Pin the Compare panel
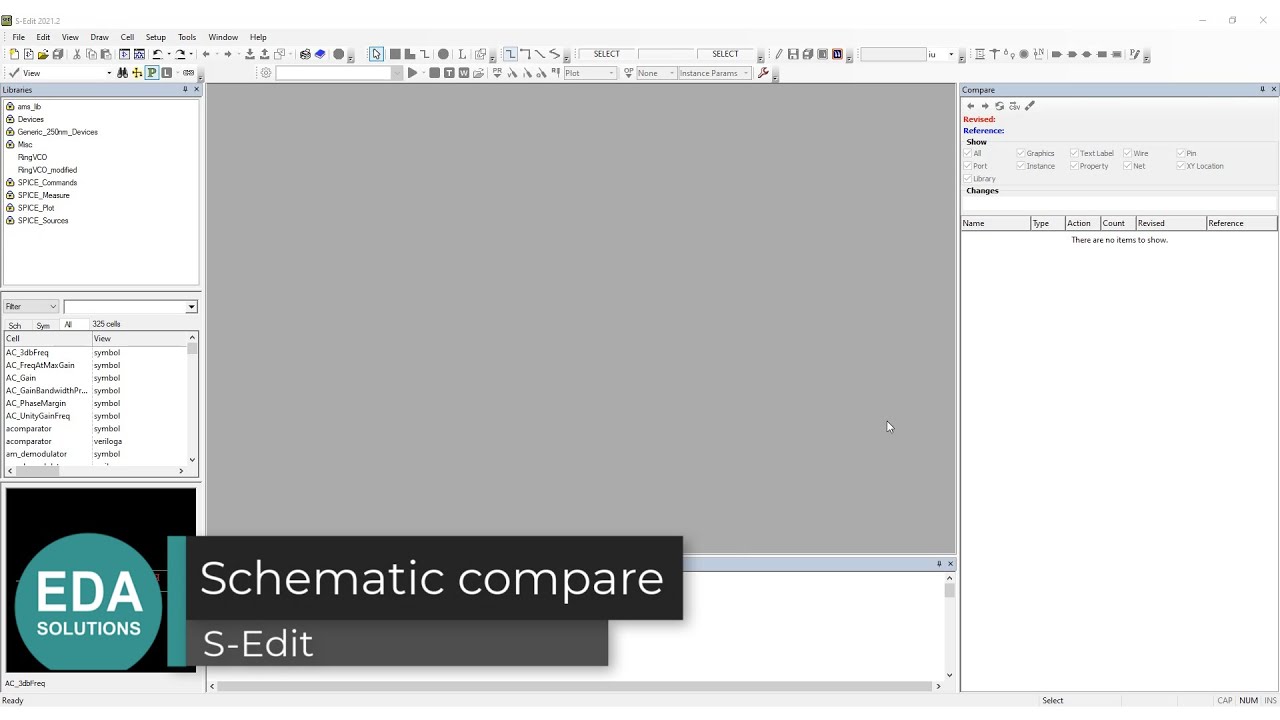 point(1262,90)
